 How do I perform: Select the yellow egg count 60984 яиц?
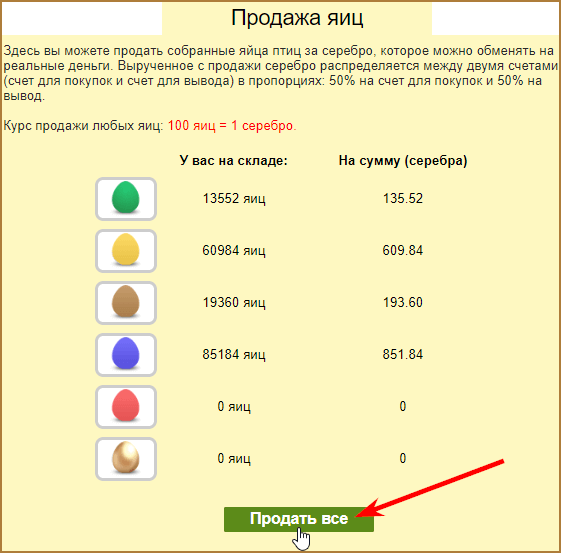tap(234, 250)
